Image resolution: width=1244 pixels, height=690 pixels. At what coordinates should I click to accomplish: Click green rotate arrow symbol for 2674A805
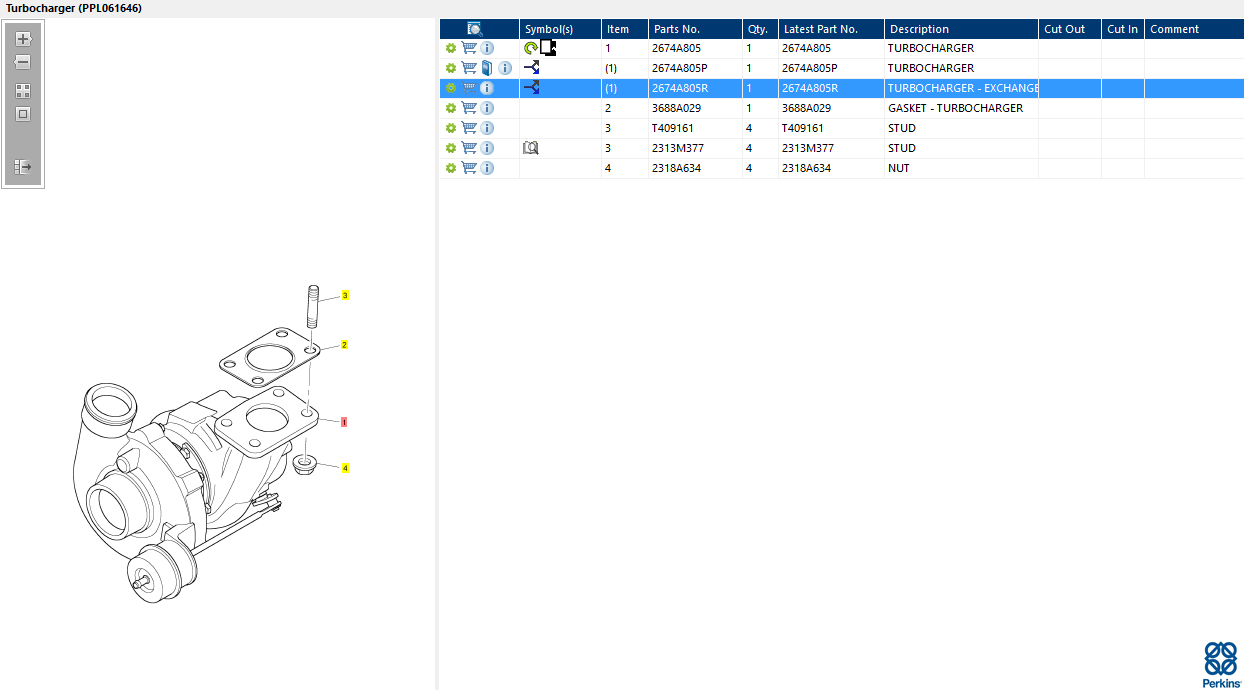531,48
